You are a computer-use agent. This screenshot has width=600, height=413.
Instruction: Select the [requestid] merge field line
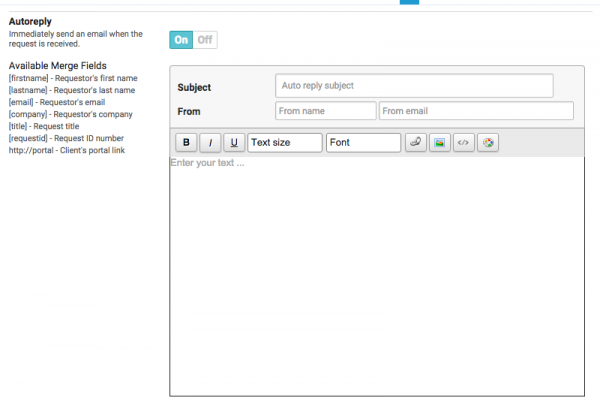66,138
